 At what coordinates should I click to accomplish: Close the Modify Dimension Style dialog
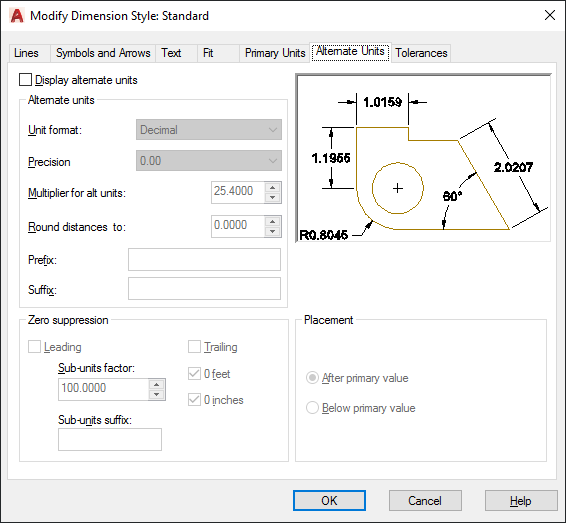pyautogui.click(x=550, y=15)
